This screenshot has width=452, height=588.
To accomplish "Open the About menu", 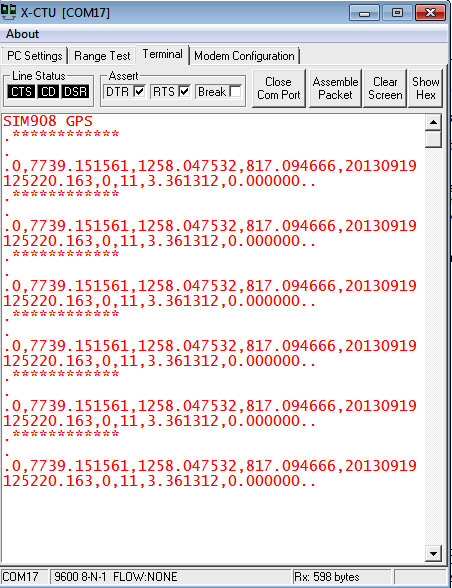I will pos(23,34).
